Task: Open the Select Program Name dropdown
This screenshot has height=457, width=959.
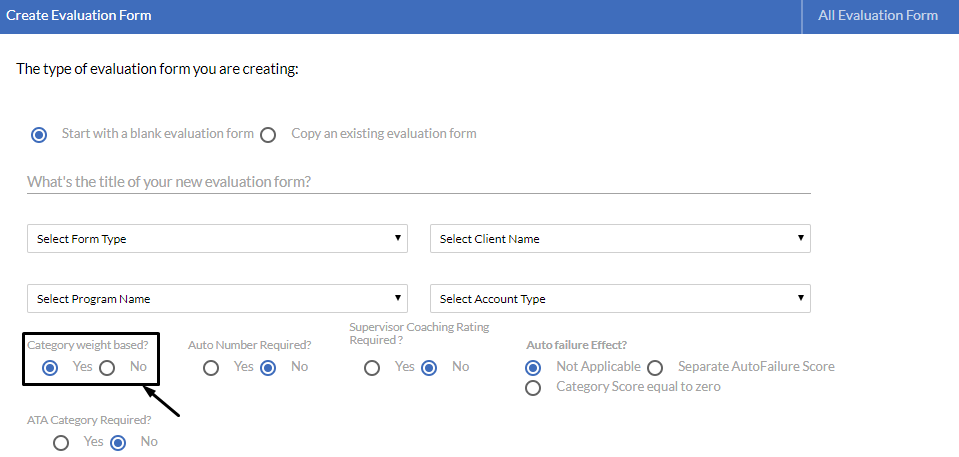Action: 217,299
